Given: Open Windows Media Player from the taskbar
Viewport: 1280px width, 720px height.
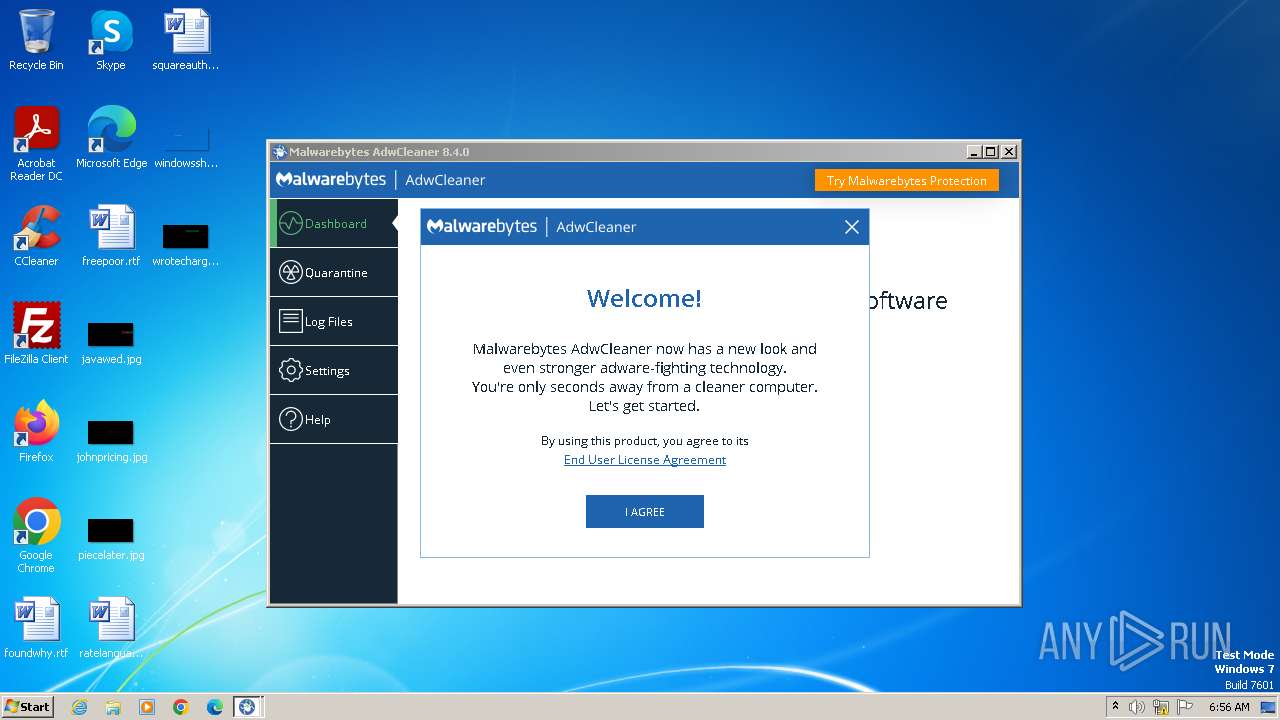Looking at the screenshot, I should [147, 707].
